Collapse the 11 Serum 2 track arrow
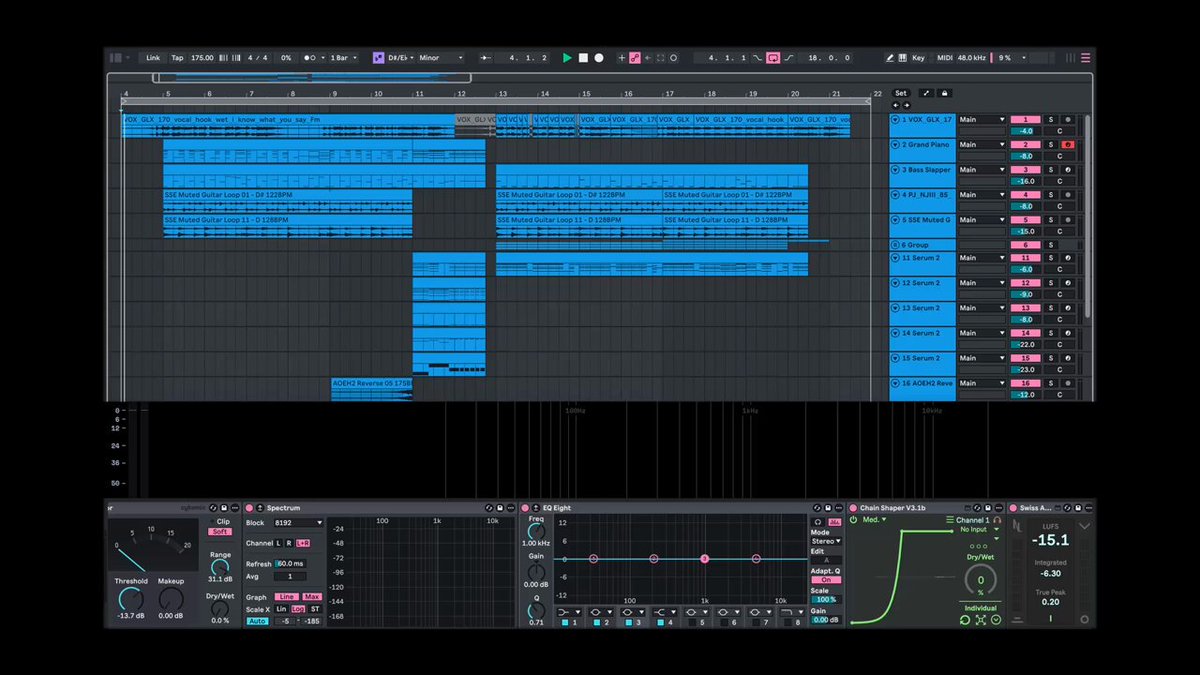The height and width of the screenshot is (675, 1200). pyautogui.click(x=895, y=258)
